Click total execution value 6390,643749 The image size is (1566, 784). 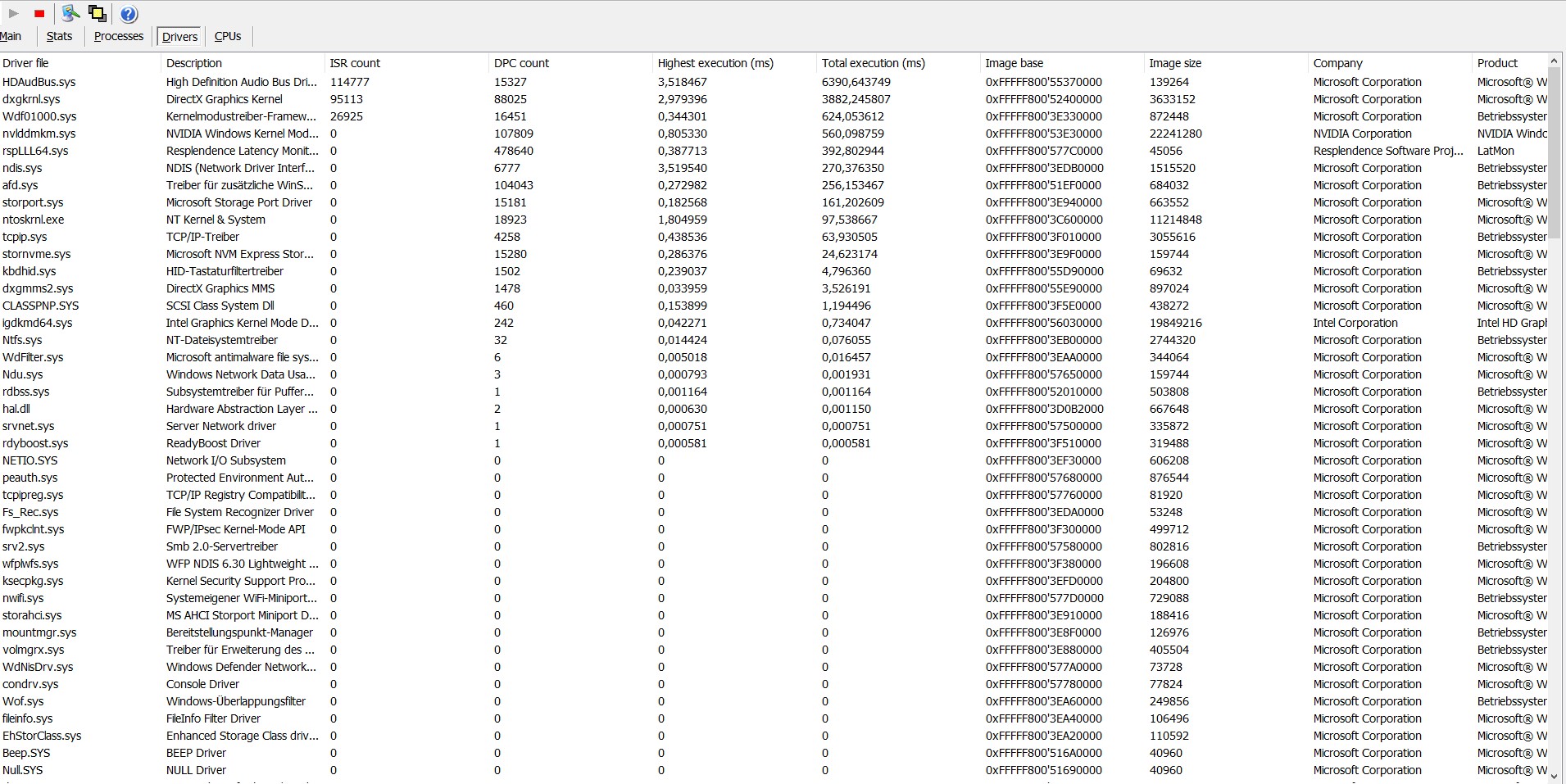point(856,82)
